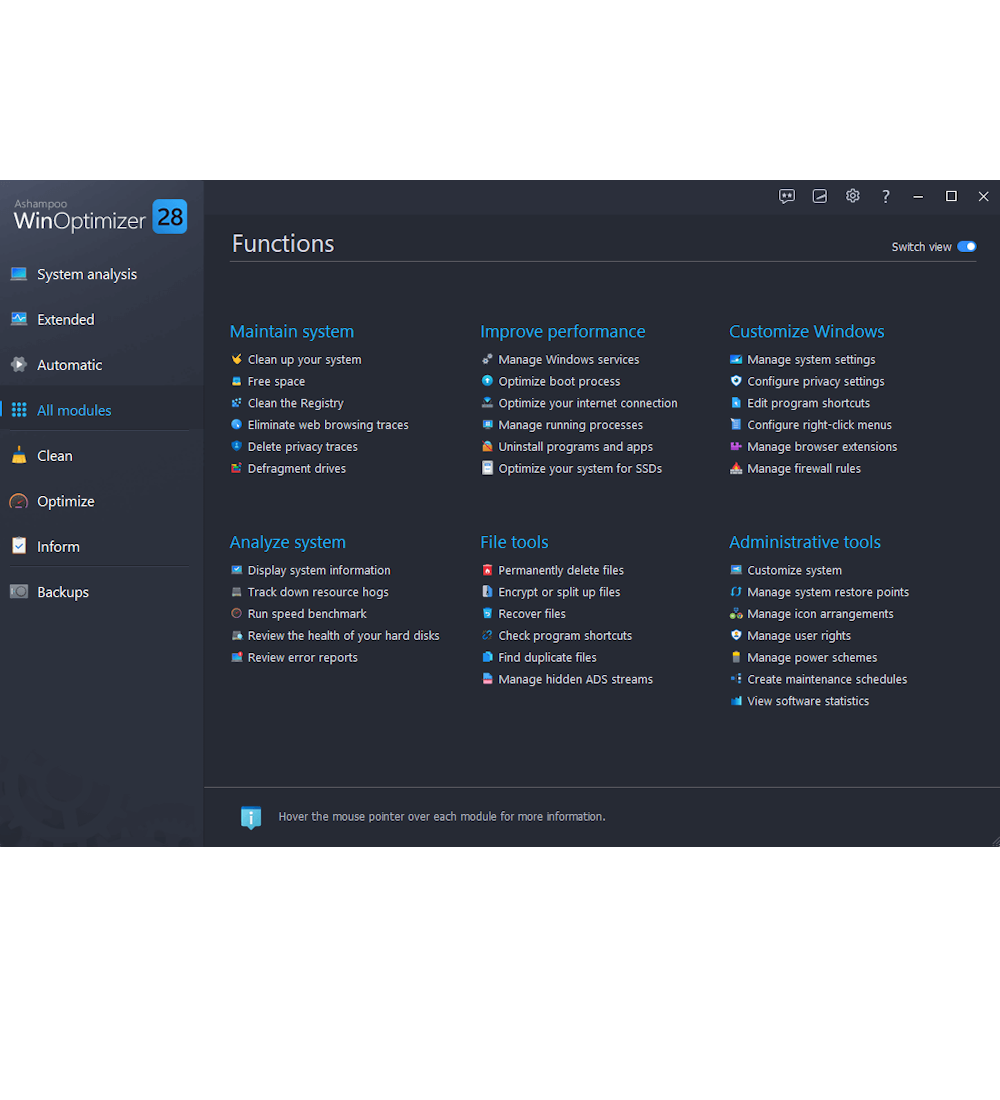Go to the Automatic section
Viewport: 1000px width, 1100px height.
[x=69, y=365]
